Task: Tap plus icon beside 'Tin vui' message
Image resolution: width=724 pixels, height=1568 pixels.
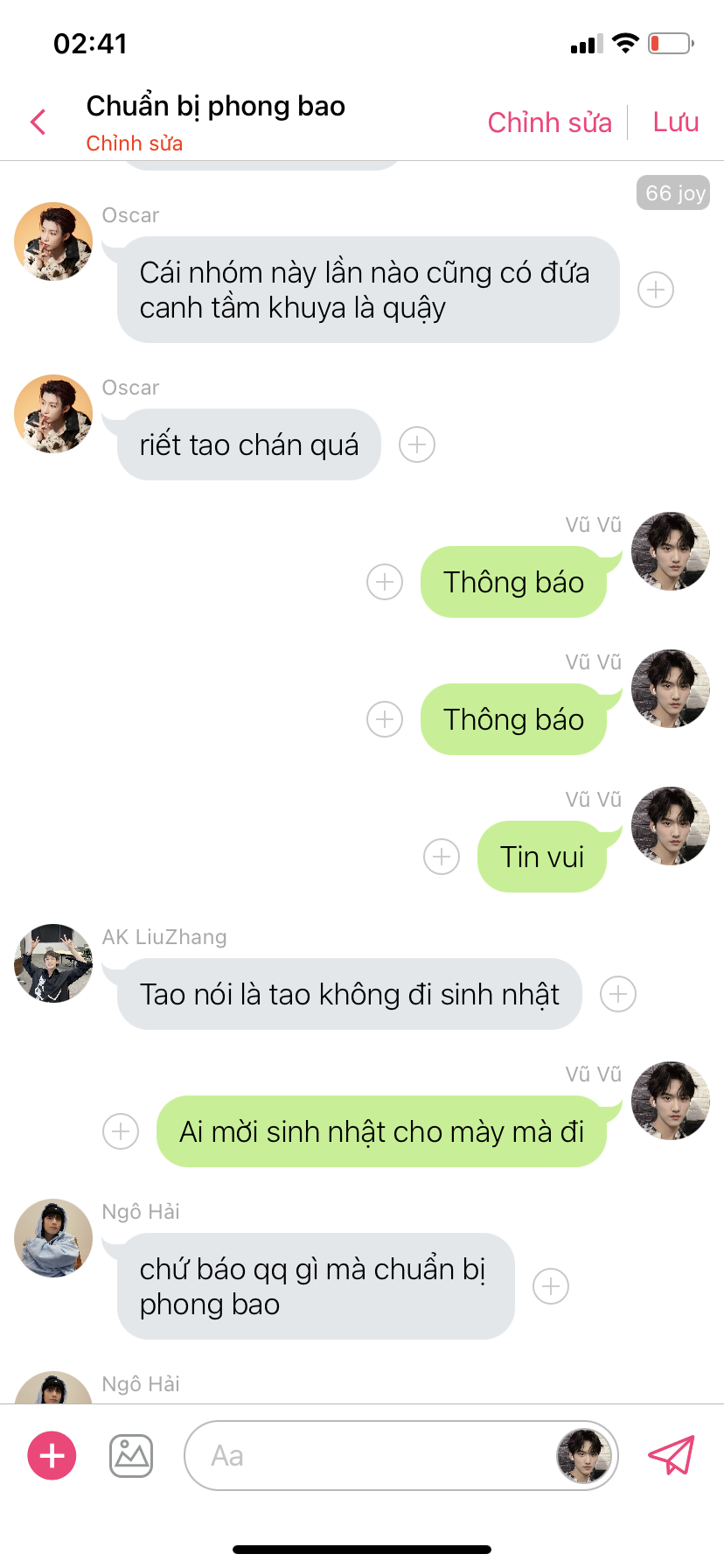Action: tap(442, 857)
